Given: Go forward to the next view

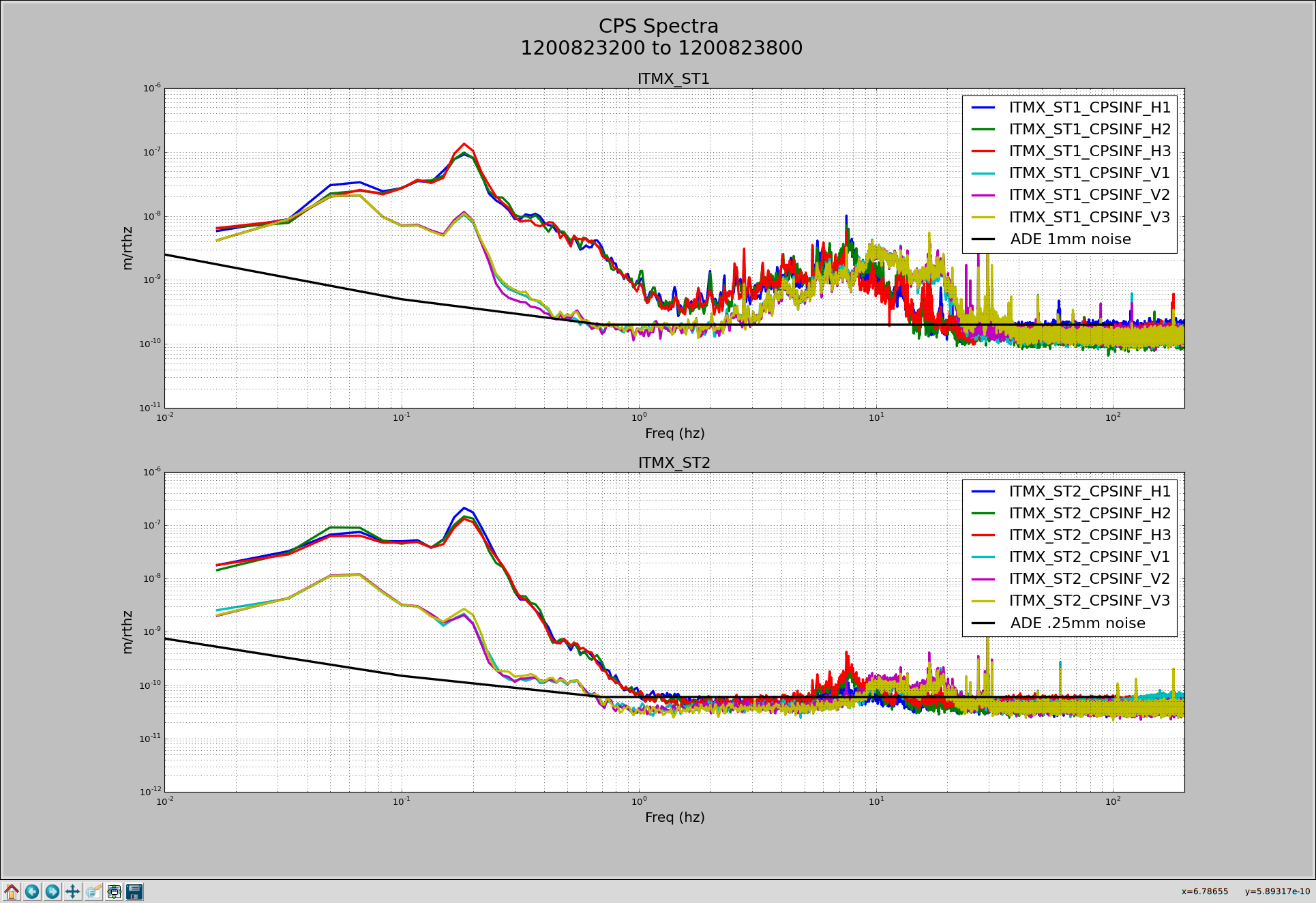Looking at the screenshot, I should point(53,891).
